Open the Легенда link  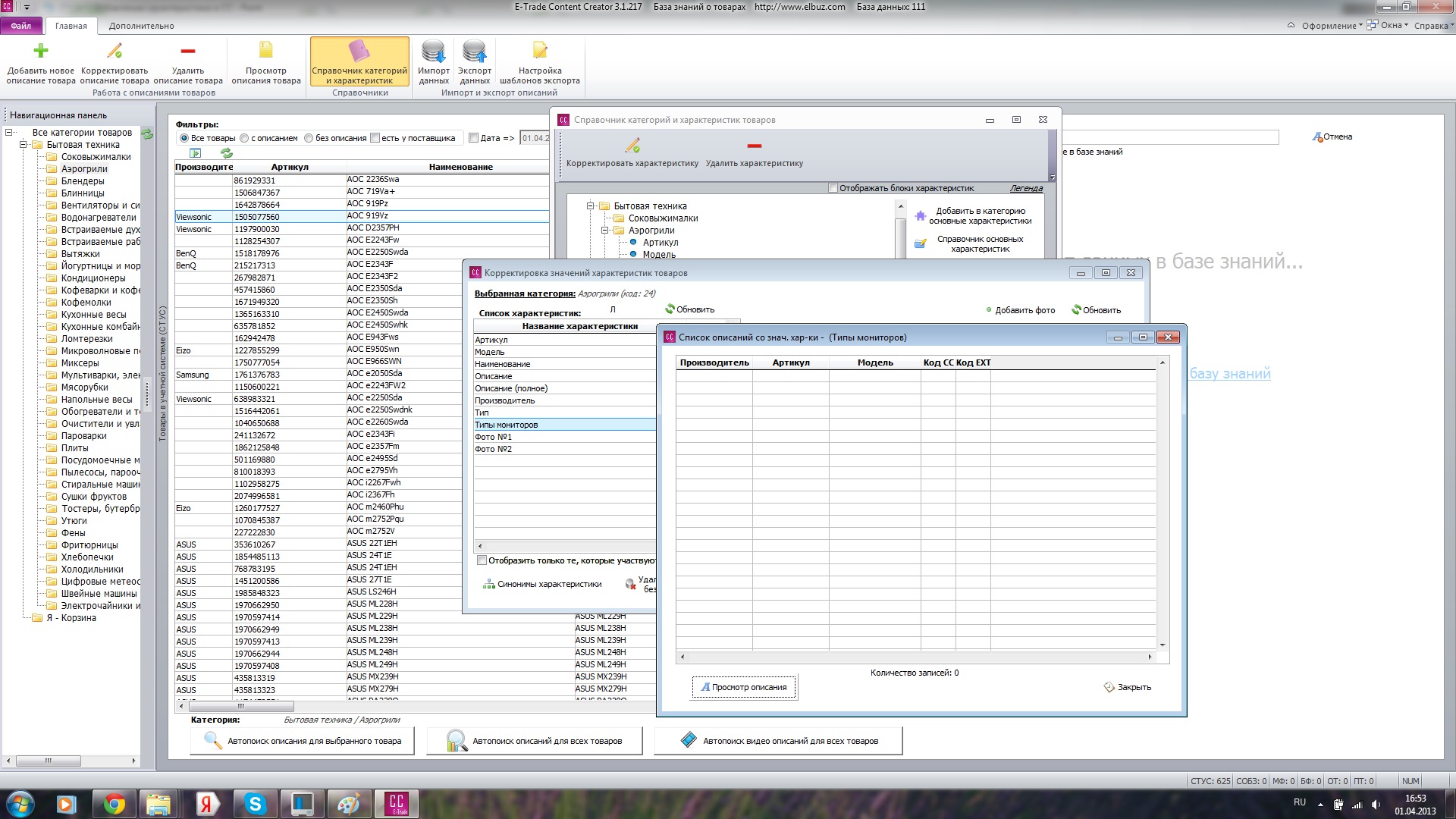pyautogui.click(x=1026, y=188)
